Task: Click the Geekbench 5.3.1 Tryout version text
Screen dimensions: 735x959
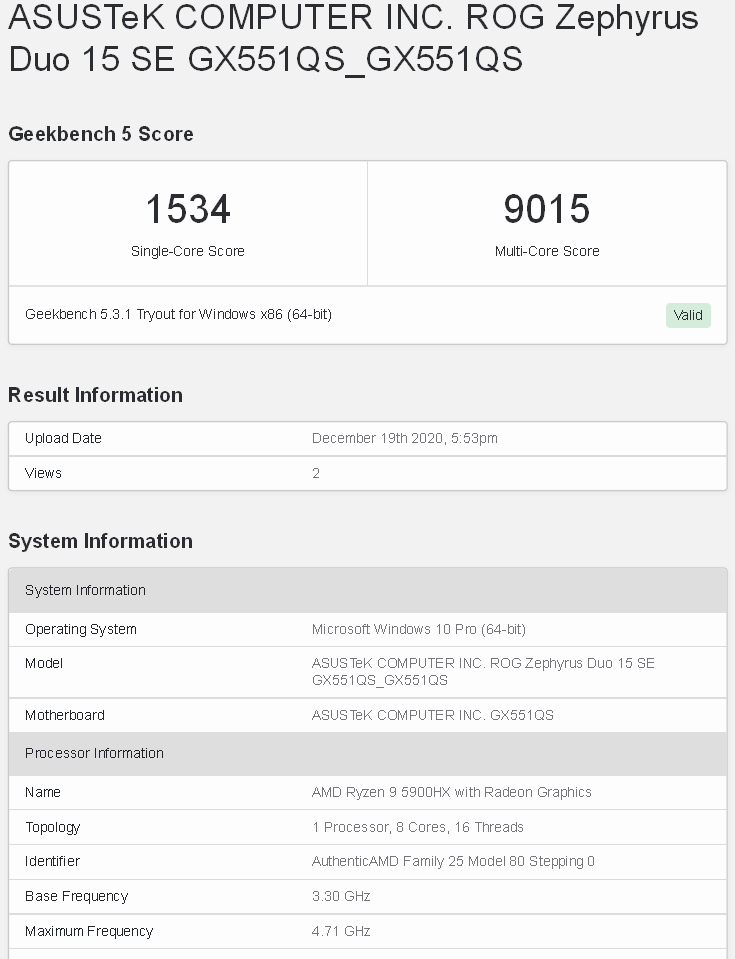Action: (x=179, y=314)
